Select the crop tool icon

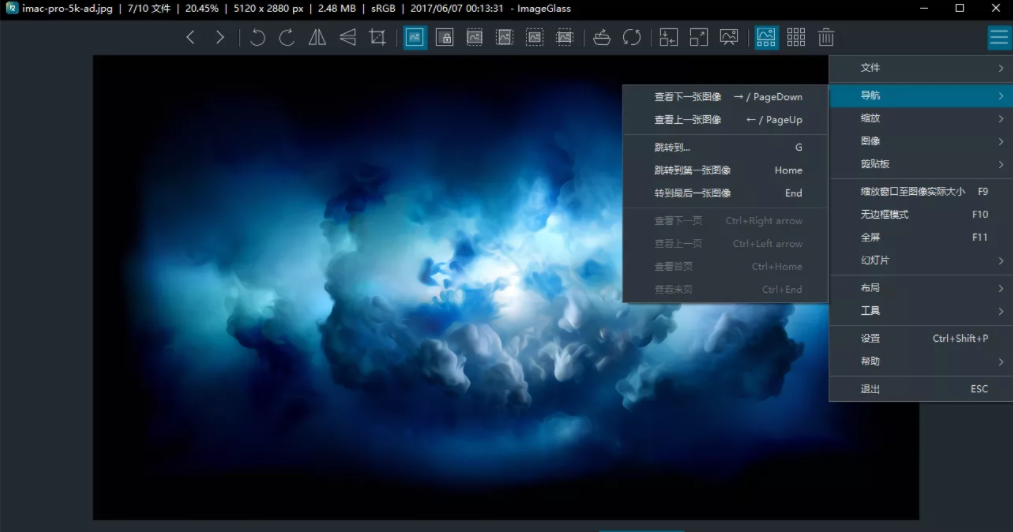(x=377, y=38)
